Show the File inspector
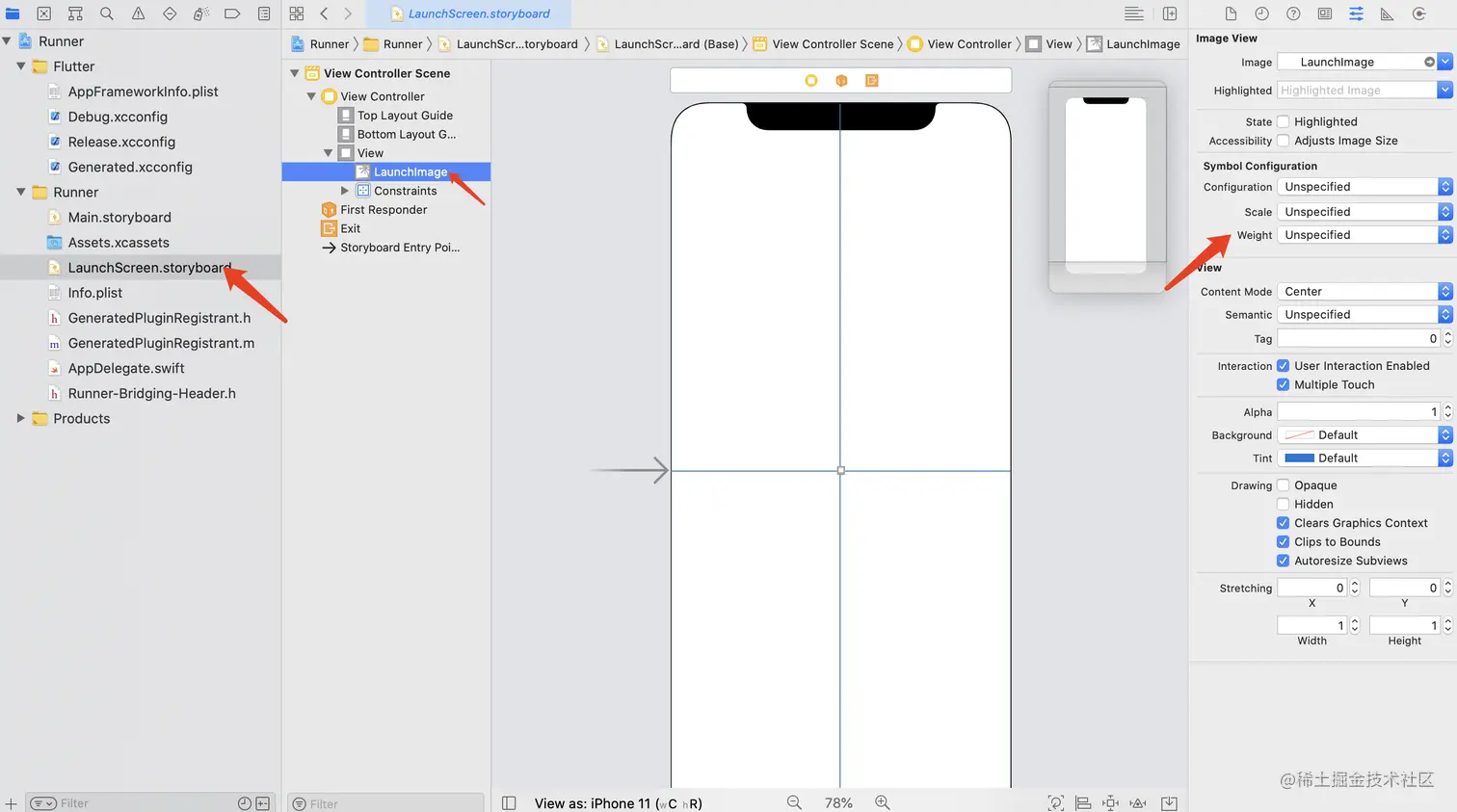1457x812 pixels. click(1231, 13)
